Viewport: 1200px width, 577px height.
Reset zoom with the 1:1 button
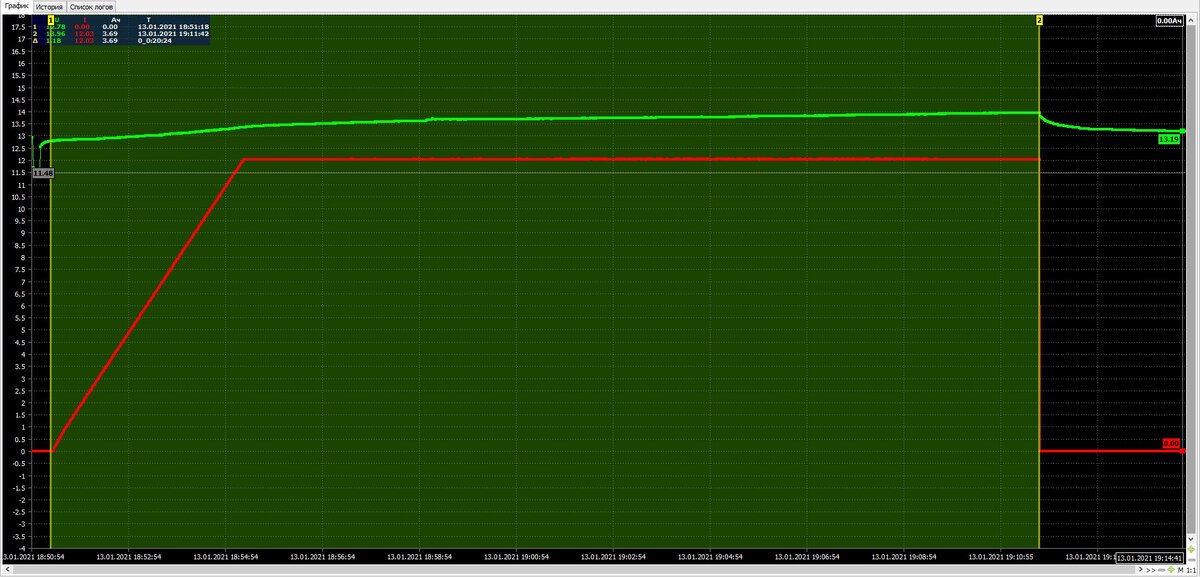click(1191, 570)
